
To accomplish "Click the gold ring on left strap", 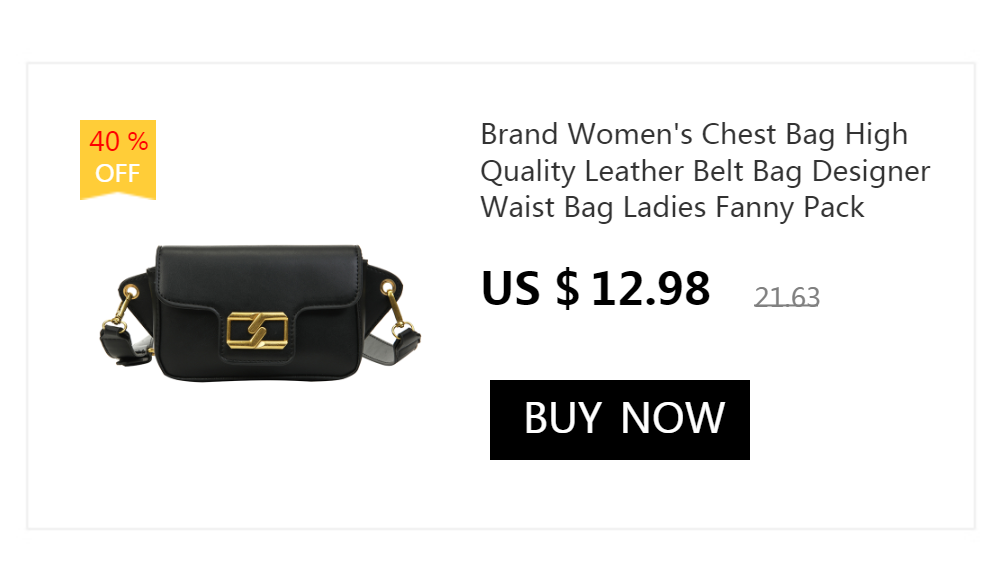I will click(131, 293).
